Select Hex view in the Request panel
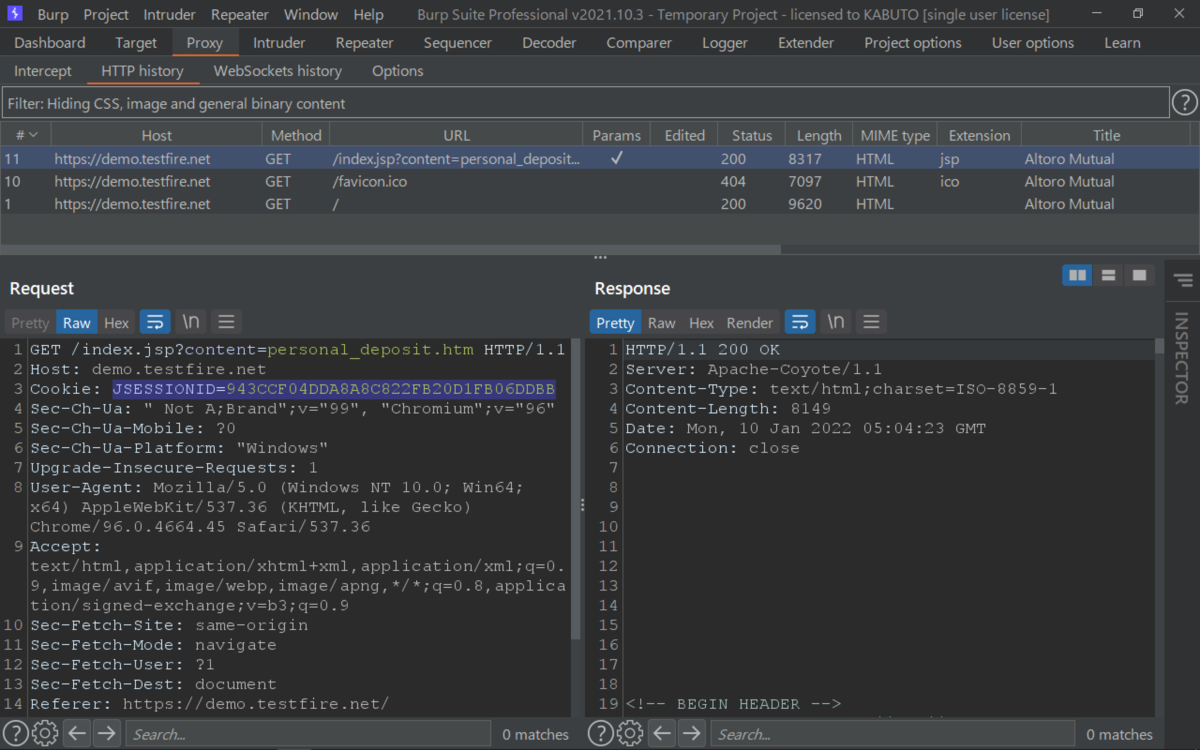Image resolution: width=1200 pixels, height=750 pixels. (x=117, y=322)
